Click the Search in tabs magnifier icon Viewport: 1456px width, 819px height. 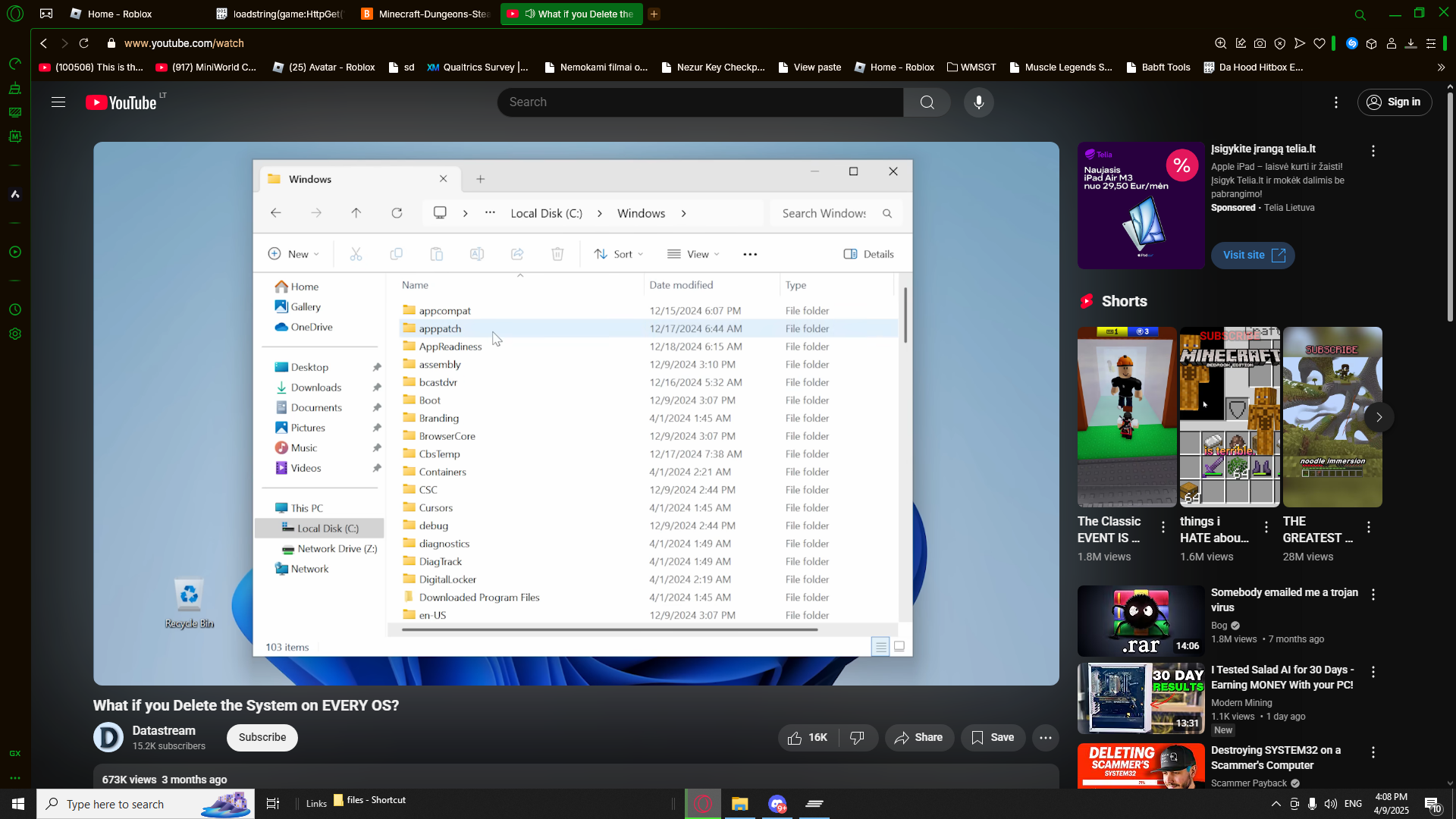click(x=1360, y=14)
